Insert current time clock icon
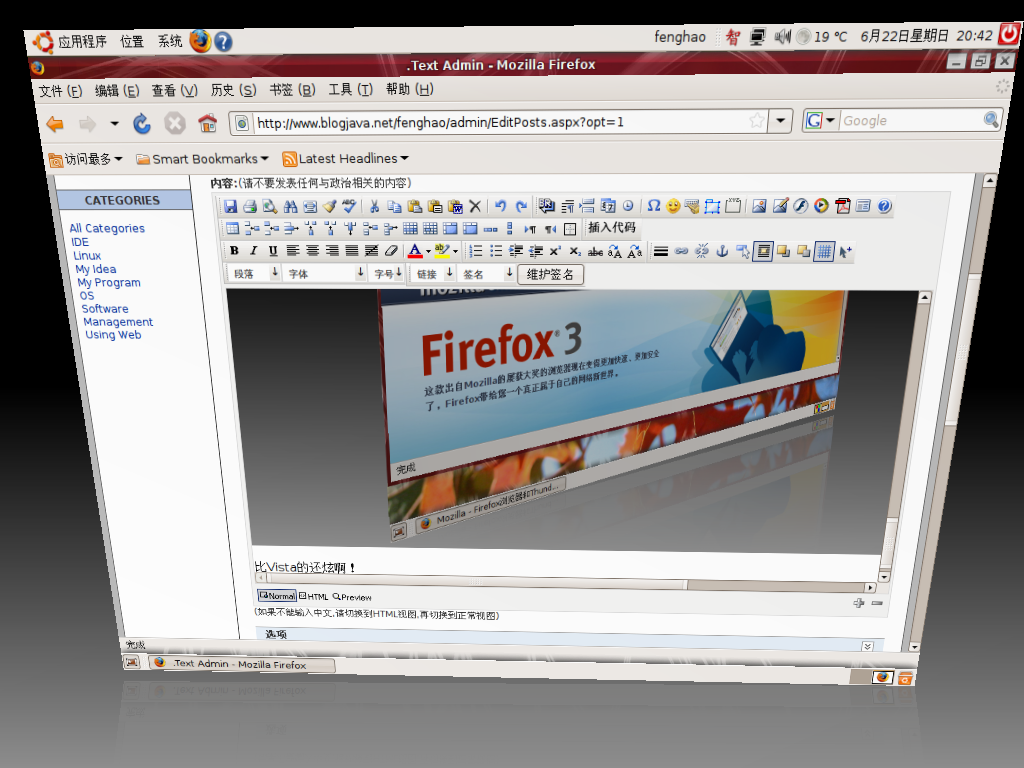This screenshot has width=1024, height=768. tap(628, 206)
